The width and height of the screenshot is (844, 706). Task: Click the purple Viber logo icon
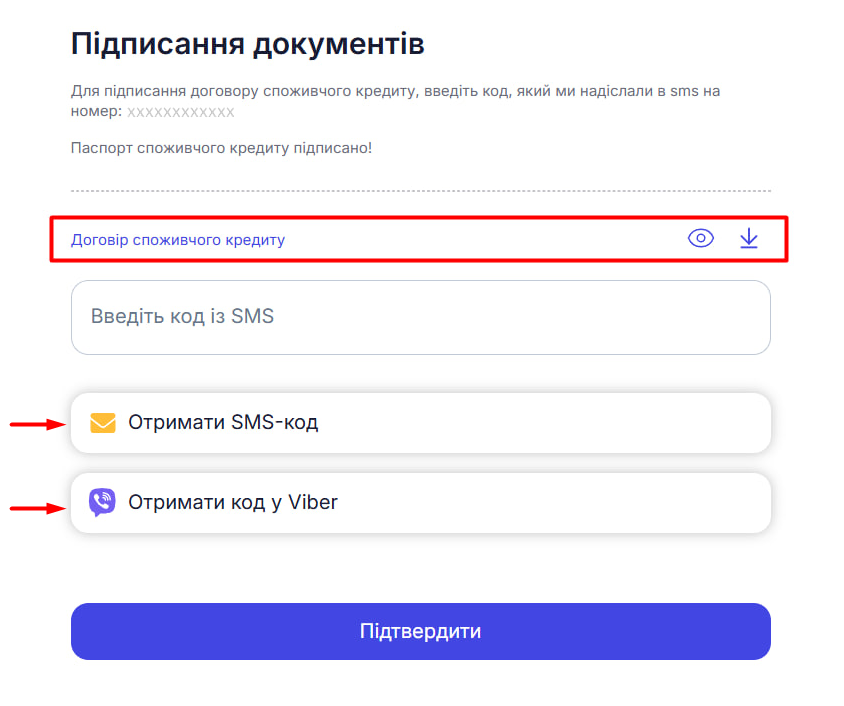pos(102,502)
